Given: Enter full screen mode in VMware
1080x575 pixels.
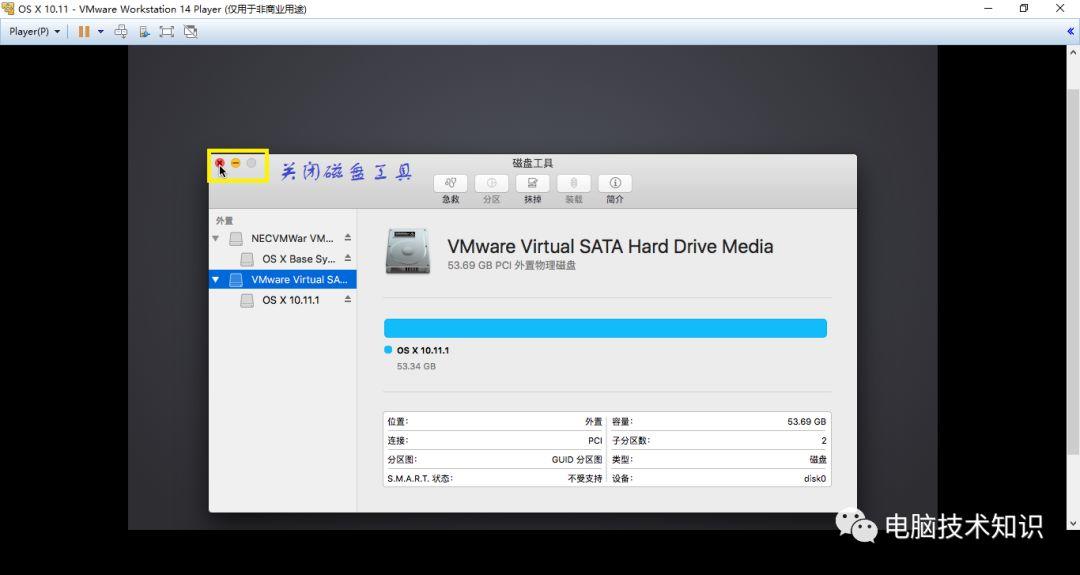Looking at the screenshot, I should [167, 32].
